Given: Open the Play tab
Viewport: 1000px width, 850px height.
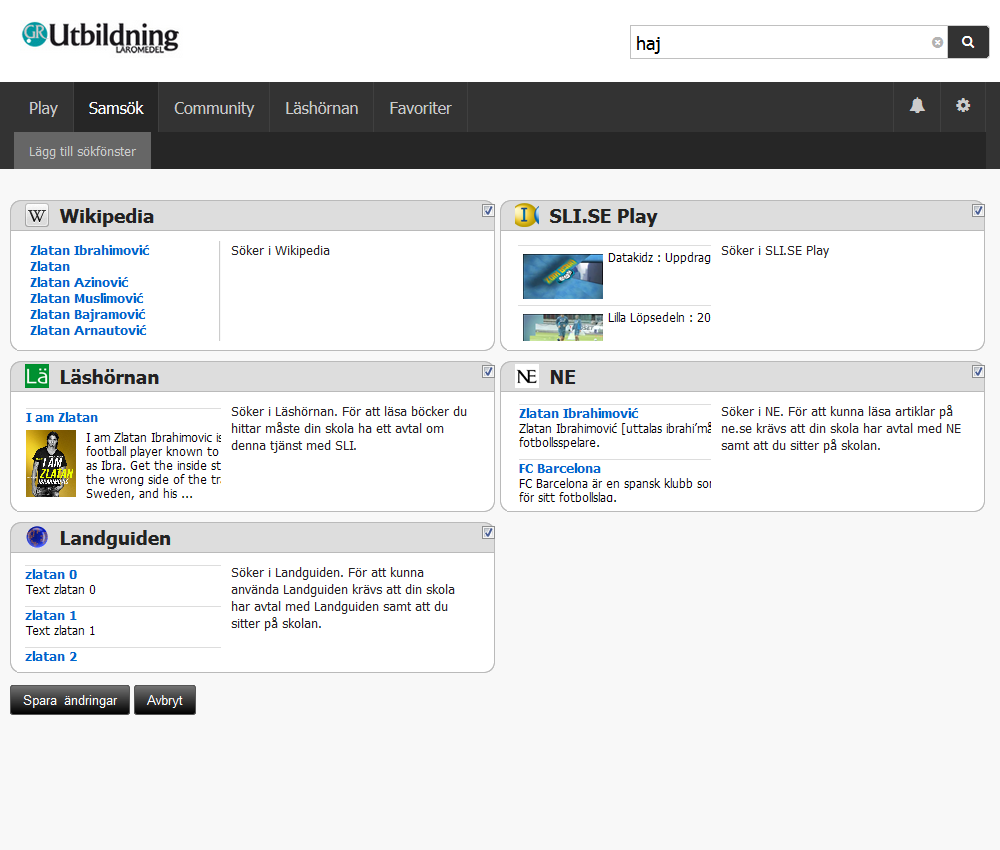Looking at the screenshot, I should click(43, 108).
